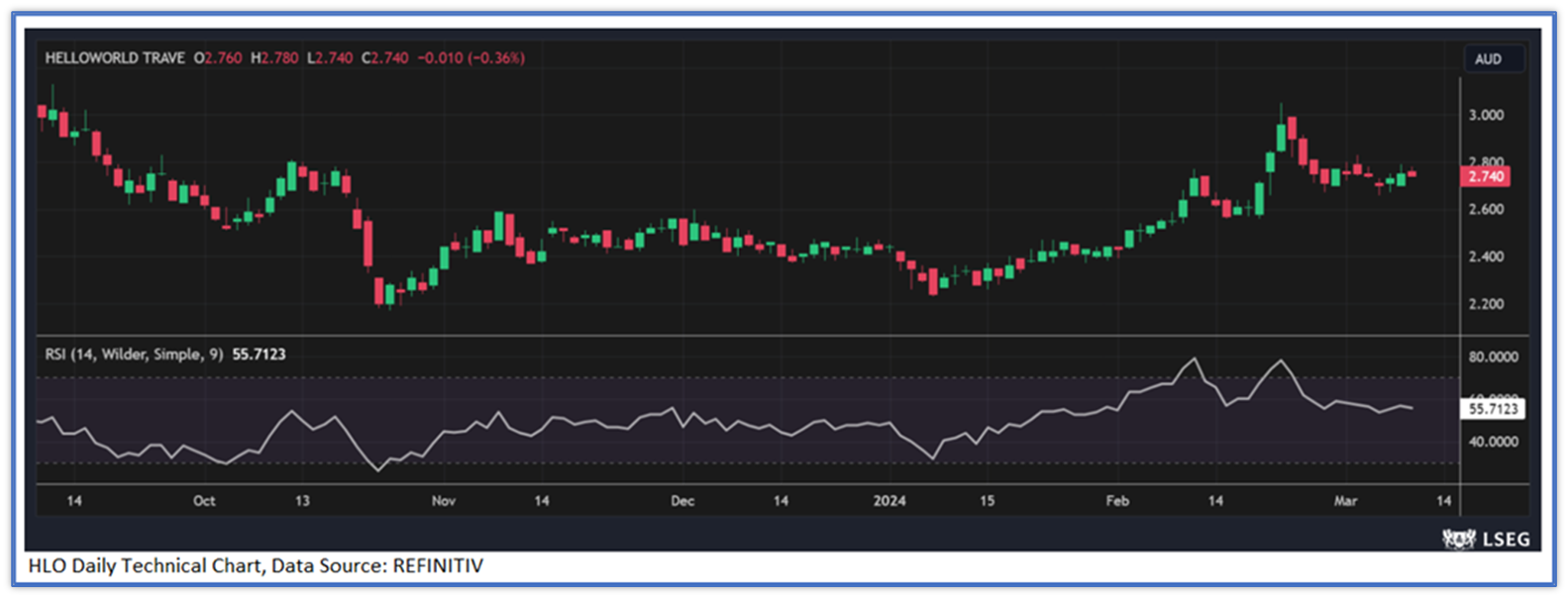Click the HELLOWORLD TRAVE symbol title

pos(115,58)
